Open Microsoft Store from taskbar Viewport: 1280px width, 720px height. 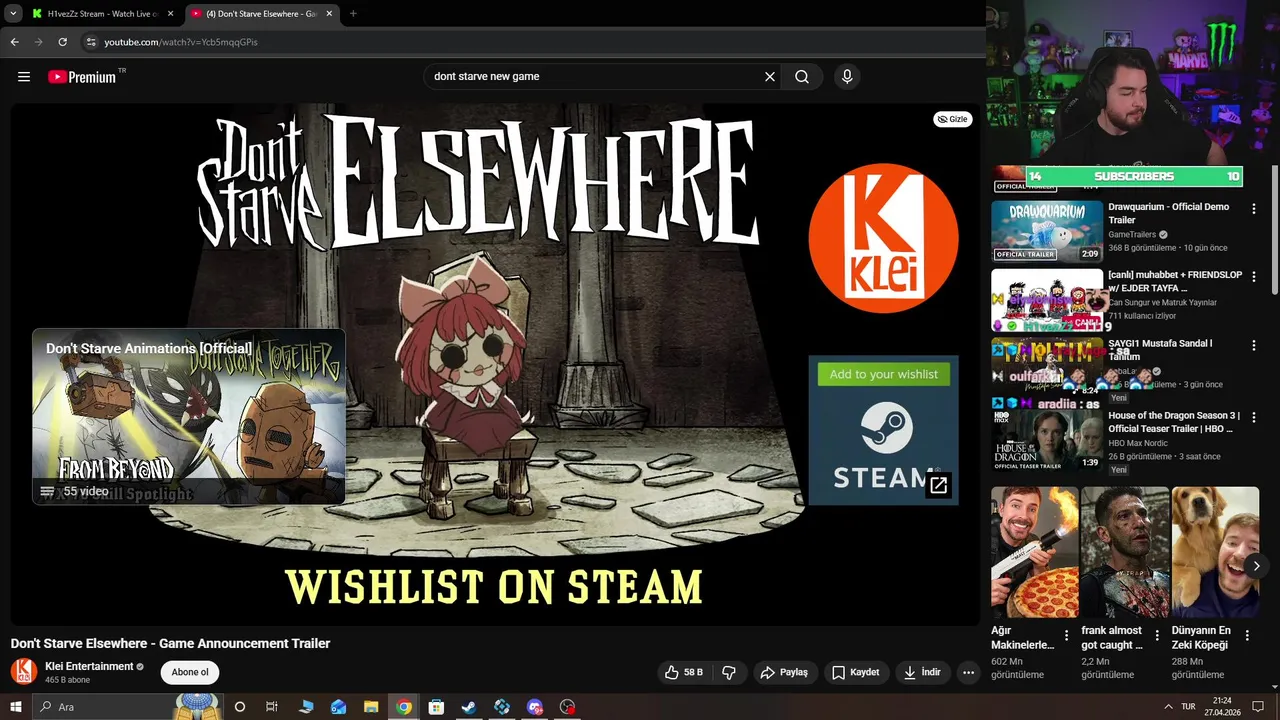436,707
